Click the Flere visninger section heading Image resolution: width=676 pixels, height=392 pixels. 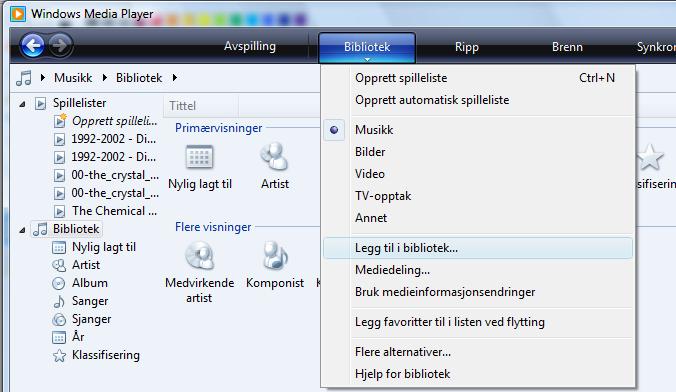click(x=213, y=227)
